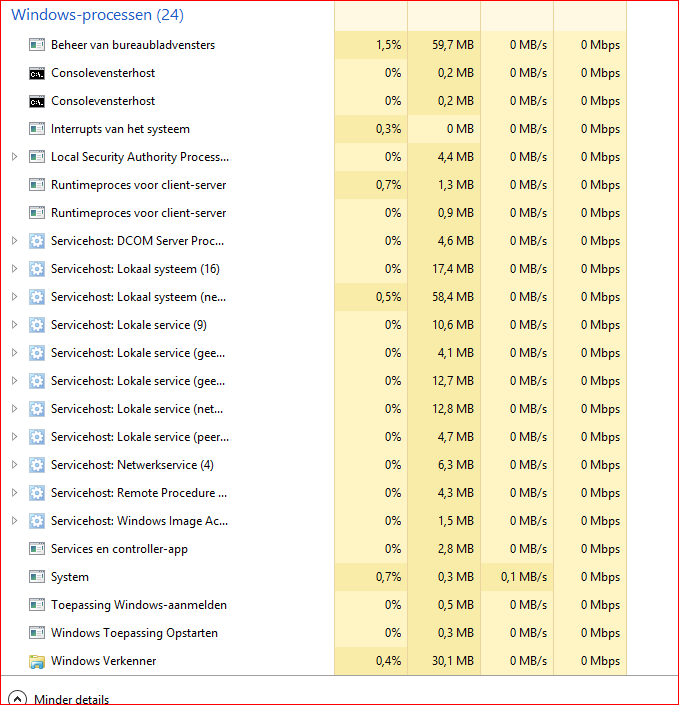Click the Windows Verkenner folder icon
Screen dimensions: 679x705
(37, 661)
